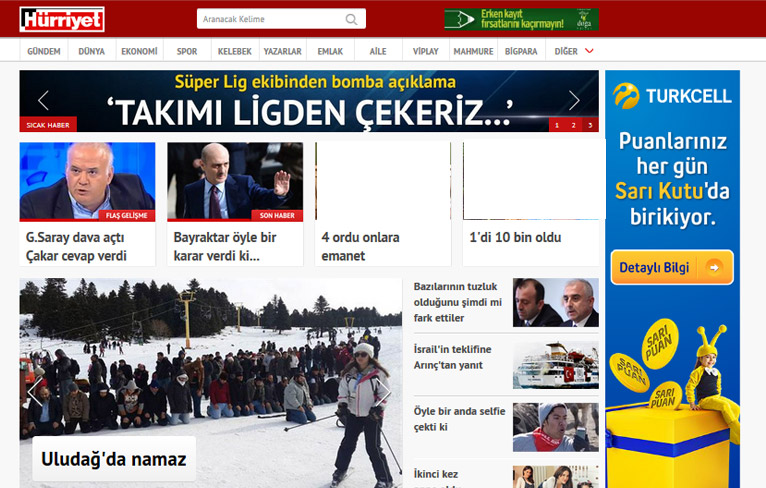Open 'TAKIMI LİGDEN ÇEKERİZ' headline
The width and height of the screenshot is (766, 488).
(310, 112)
